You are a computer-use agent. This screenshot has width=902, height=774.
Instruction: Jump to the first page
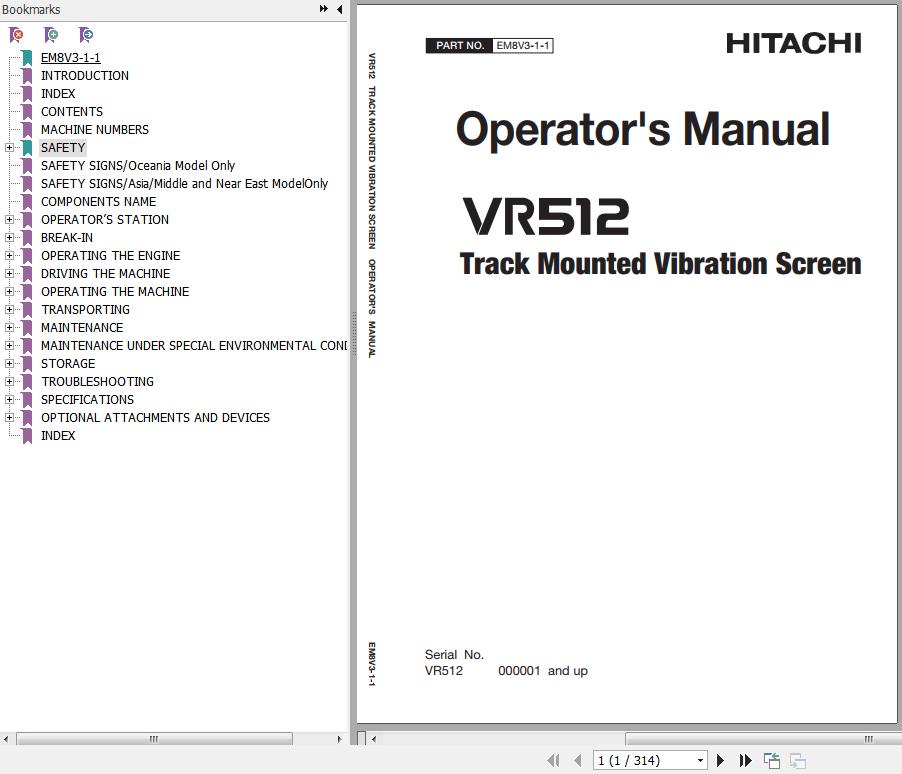tap(553, 761)
